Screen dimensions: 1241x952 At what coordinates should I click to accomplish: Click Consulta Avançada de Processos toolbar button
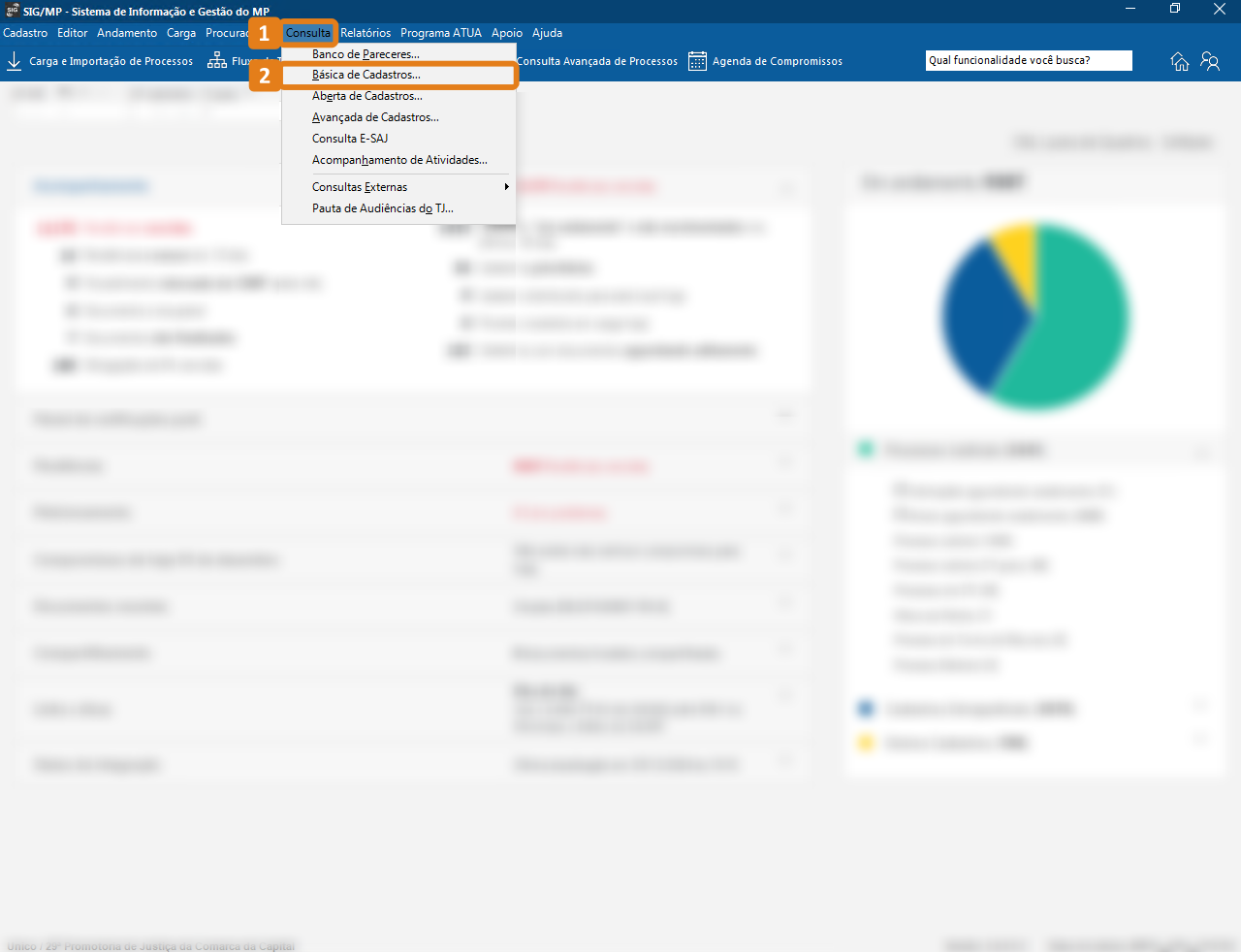(x=597, y=61)
